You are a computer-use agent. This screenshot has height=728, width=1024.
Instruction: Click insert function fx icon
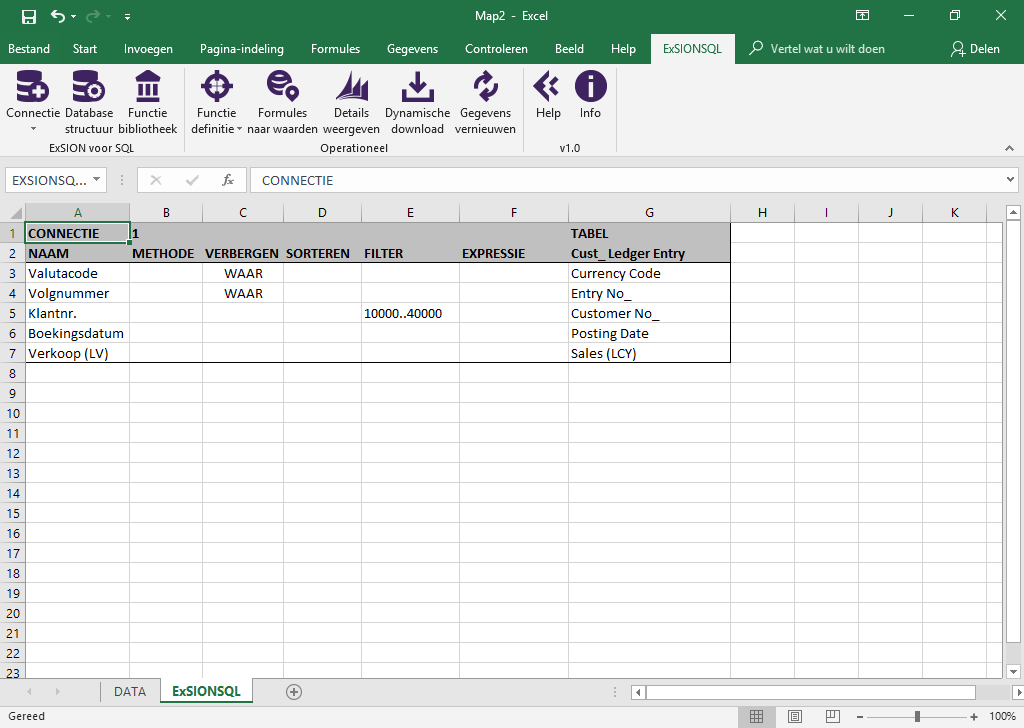coord(227,180)
